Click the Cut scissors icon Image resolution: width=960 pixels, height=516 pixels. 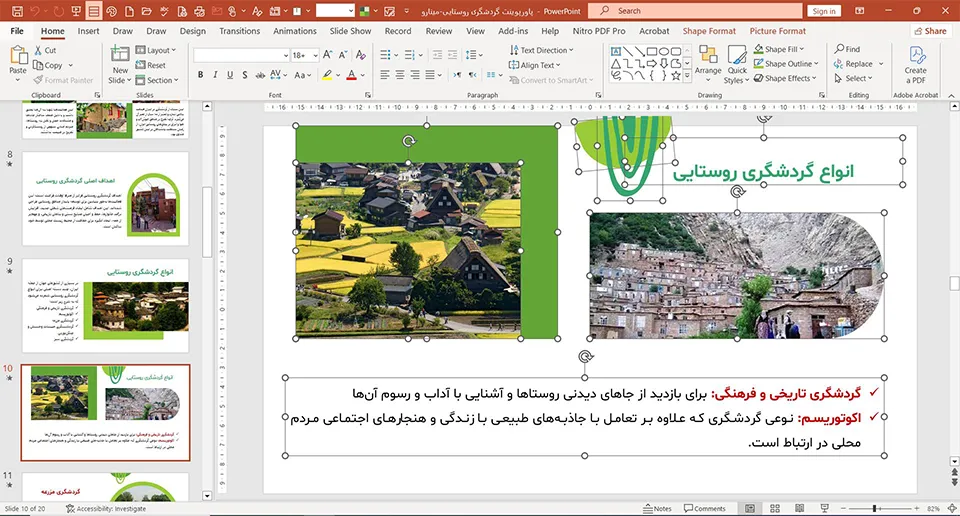pos(38,50)
